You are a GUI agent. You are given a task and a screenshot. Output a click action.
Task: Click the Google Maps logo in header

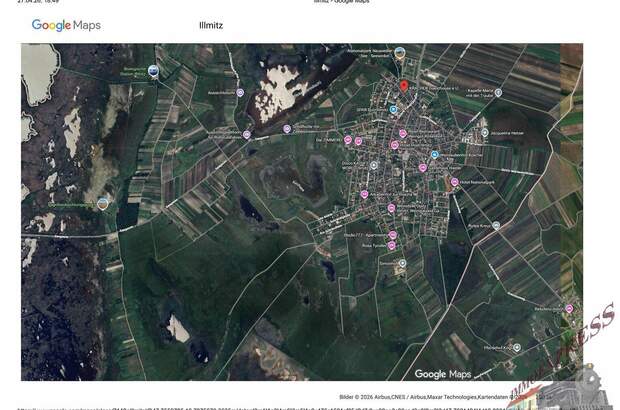coord(66,25)
